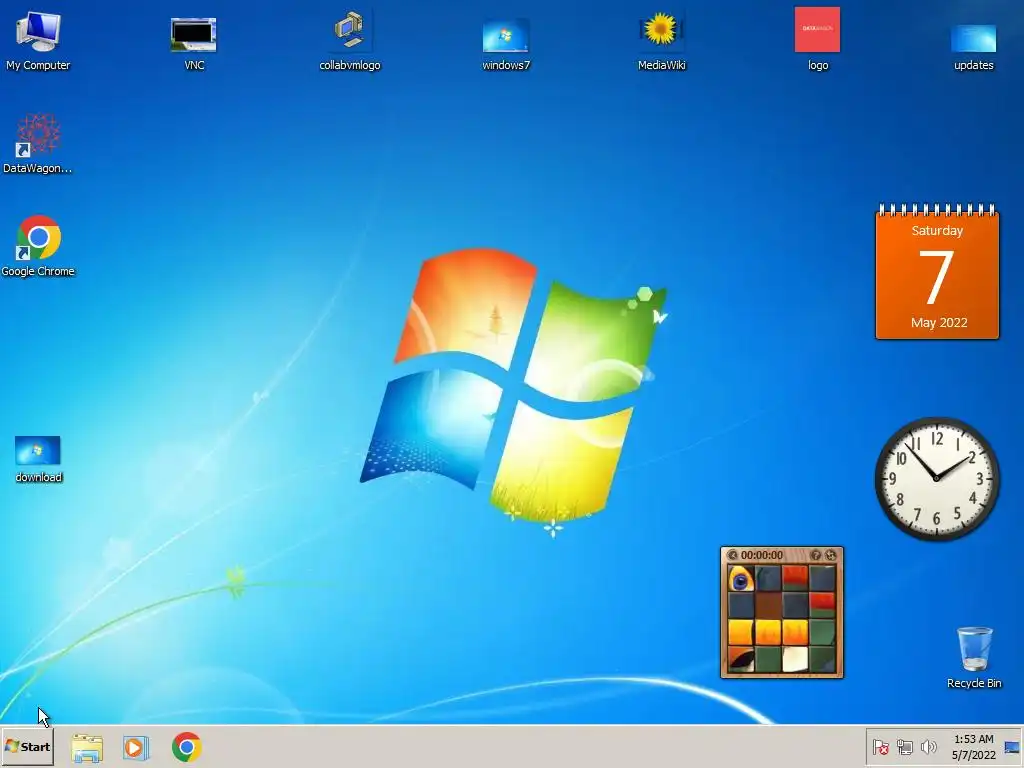Select the updates desktop icon
The image size is (1024, 768).
973,46
